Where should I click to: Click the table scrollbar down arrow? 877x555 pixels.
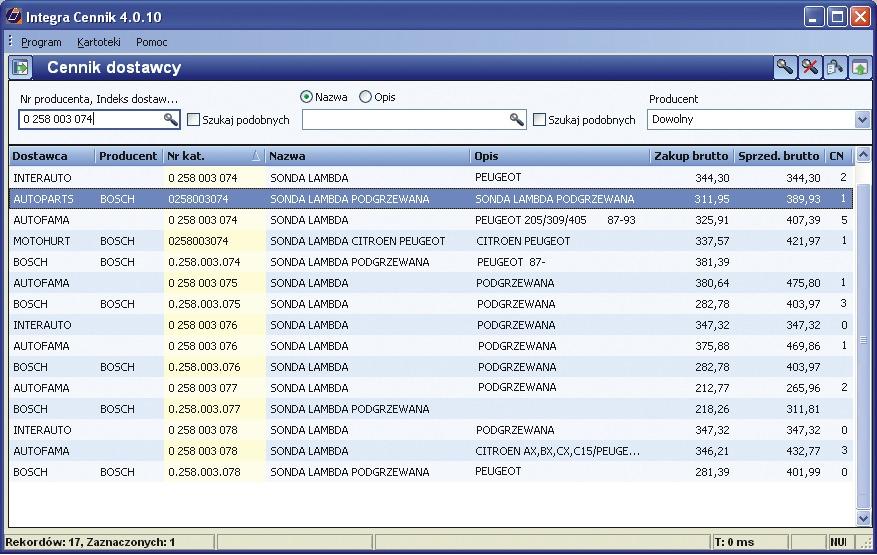[x=863, y=519]
